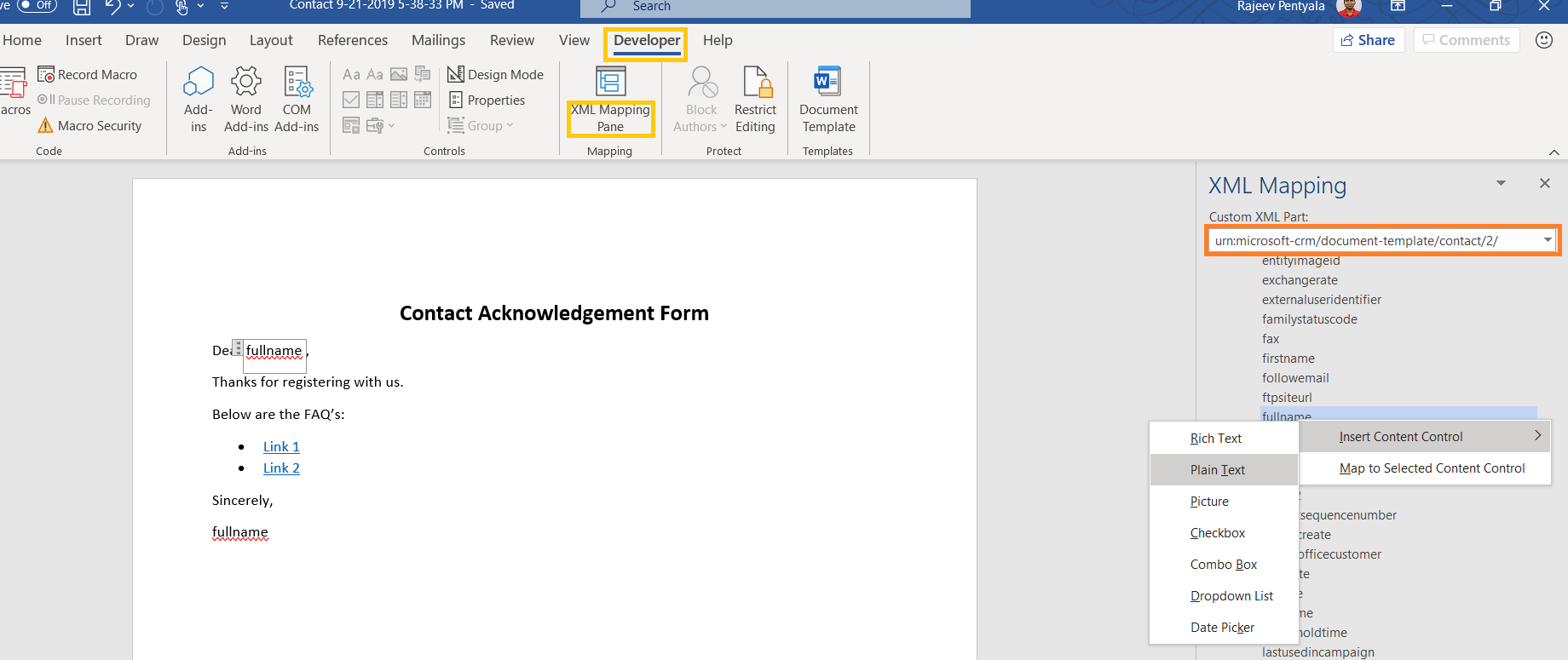Insert Date Picker control ribbon icon
The height and width of the screenshot is (660, 1568).
423,100
